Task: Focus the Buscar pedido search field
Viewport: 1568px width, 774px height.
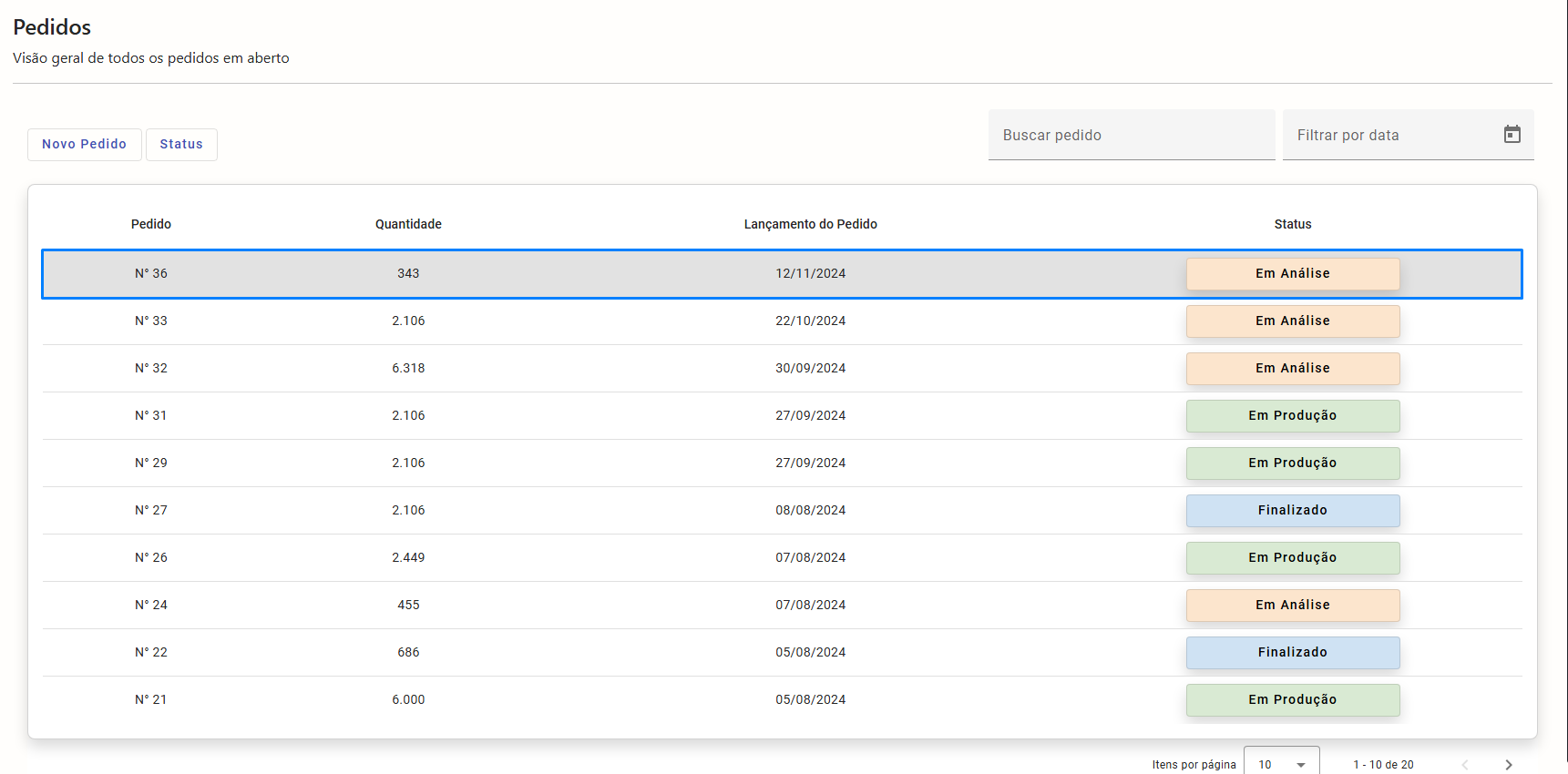Action: tap(1131, 135)
